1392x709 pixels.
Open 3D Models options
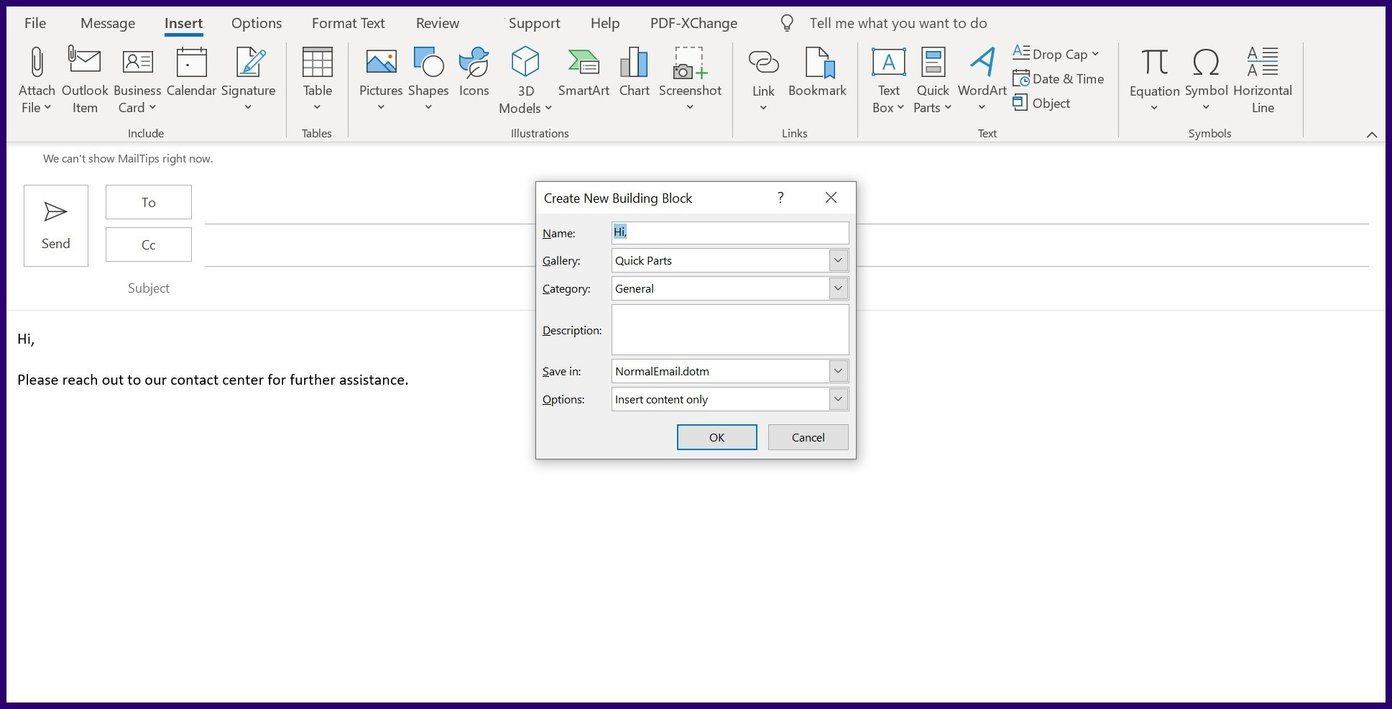point(526,80)
